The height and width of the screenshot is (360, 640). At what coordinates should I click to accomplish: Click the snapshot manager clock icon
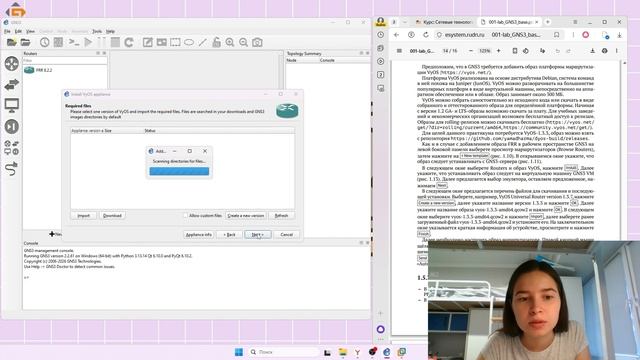[44, 42]
